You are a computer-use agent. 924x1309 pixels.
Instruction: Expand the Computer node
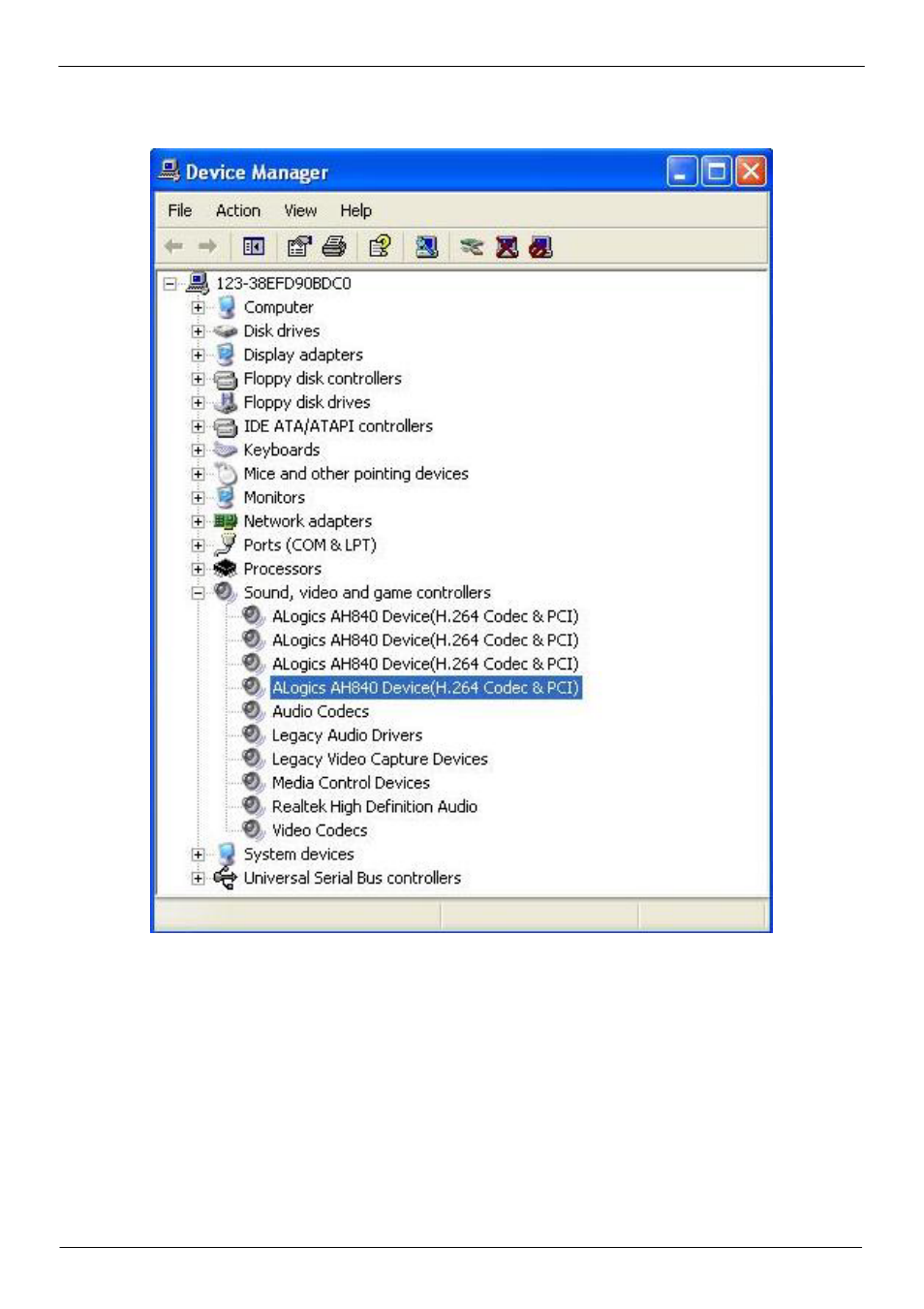click(x=199, y=307)
